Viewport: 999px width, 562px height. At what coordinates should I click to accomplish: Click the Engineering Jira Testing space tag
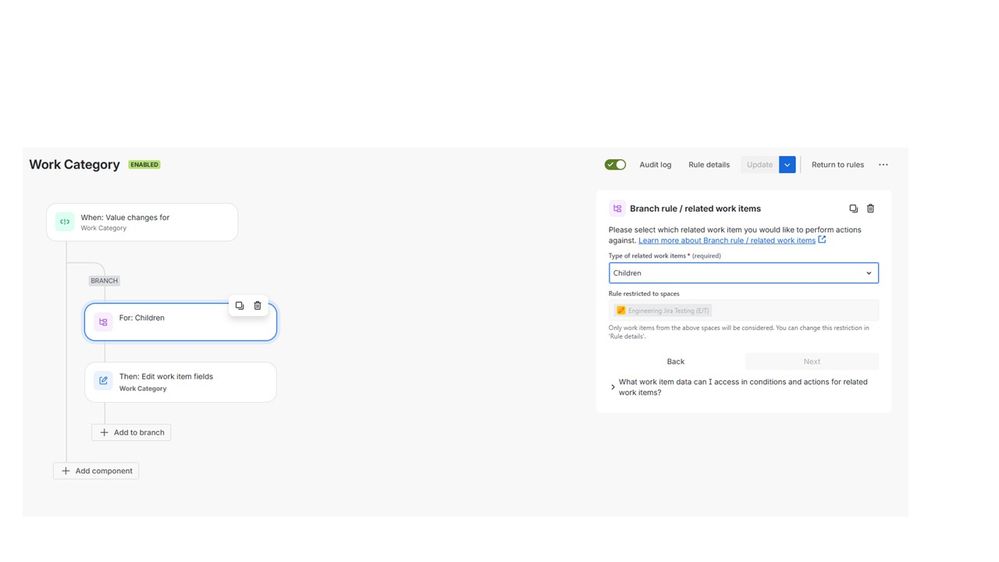pos(663,310)
